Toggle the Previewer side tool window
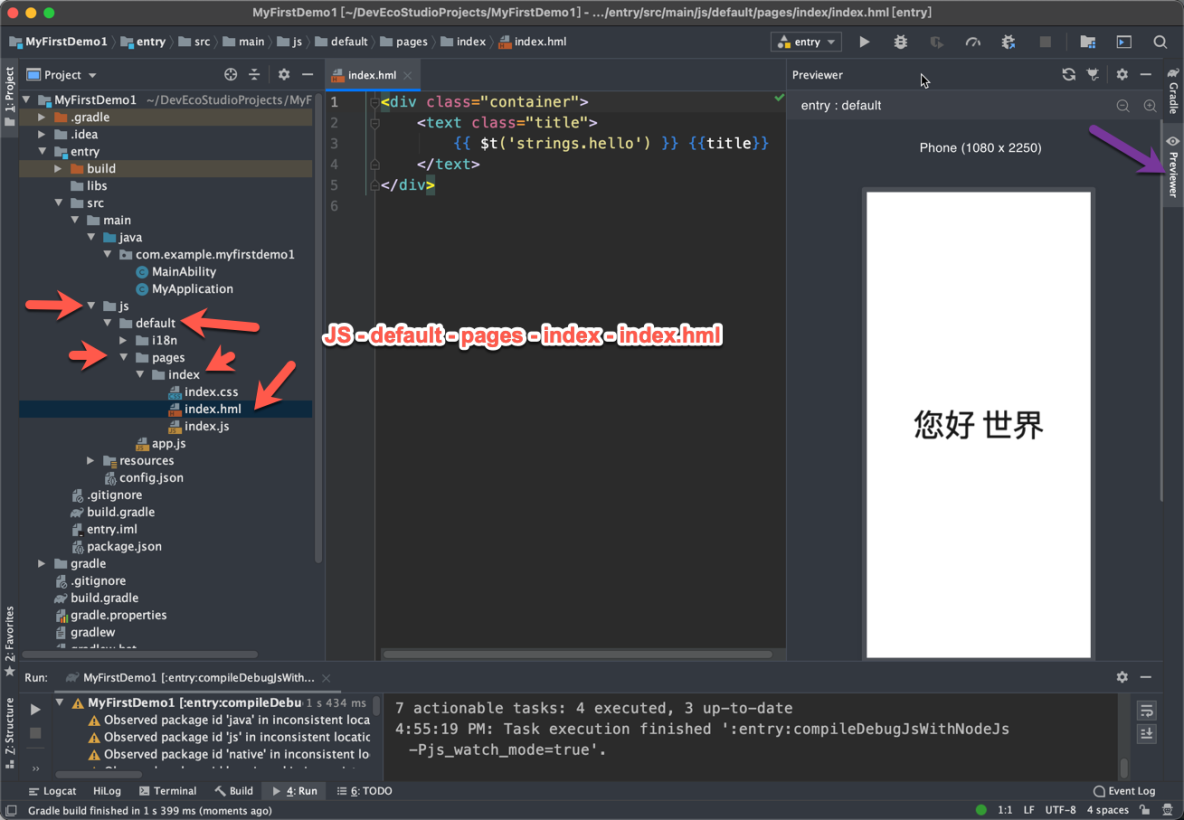Screen dimensions: 1184x820 tap(1173, 167)
